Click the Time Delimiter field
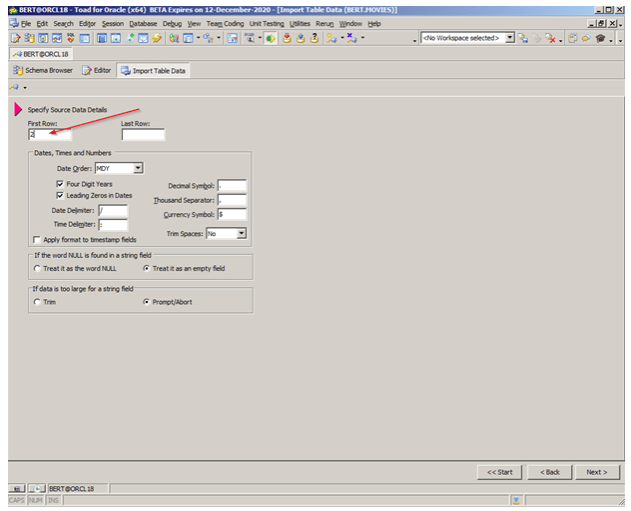Screen dimensions: 631x511 [x=113, y=225]
